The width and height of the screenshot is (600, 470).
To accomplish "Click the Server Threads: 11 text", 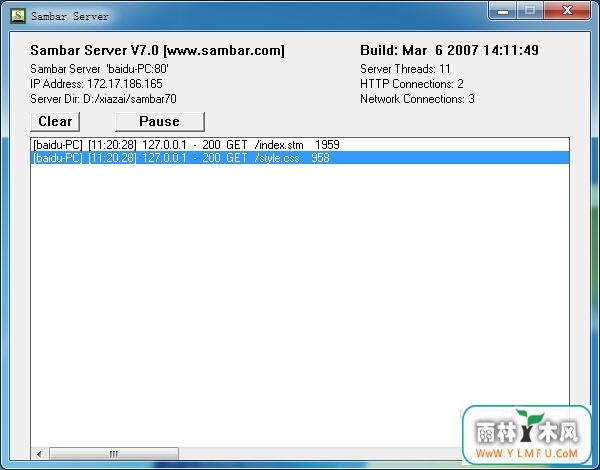I will pyautogui.click(x=405, y=69).
